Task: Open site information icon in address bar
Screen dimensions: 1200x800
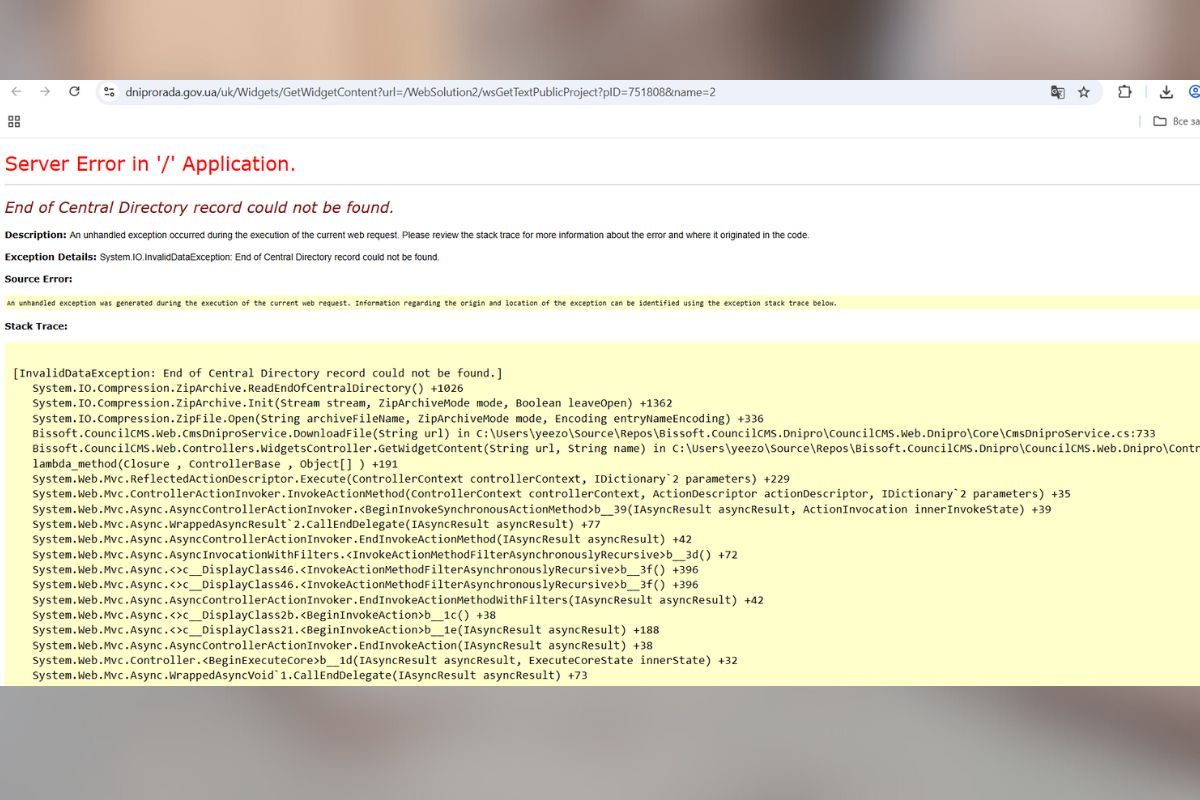Action: point(110,92)
